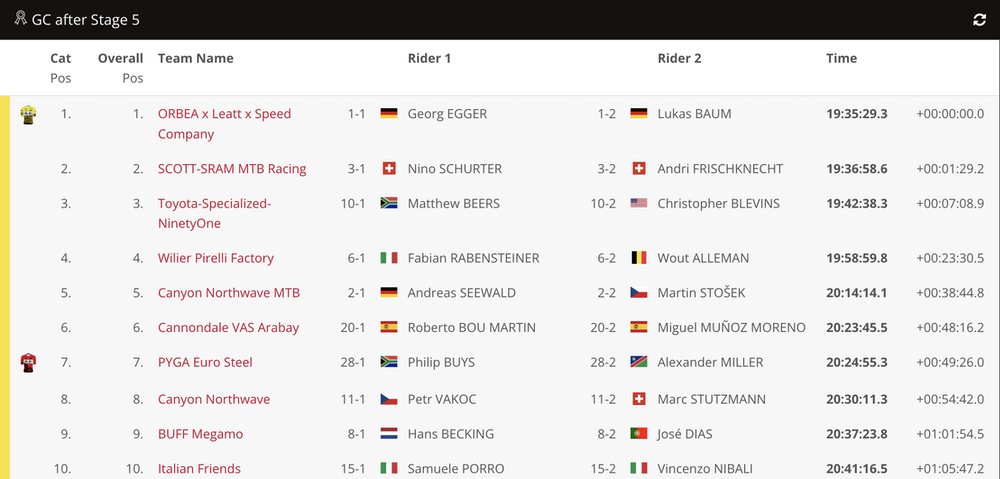Click the USA flag beside Christopher BLEVINS
The width and height of the screenshot is (1000, 479).
638,203
